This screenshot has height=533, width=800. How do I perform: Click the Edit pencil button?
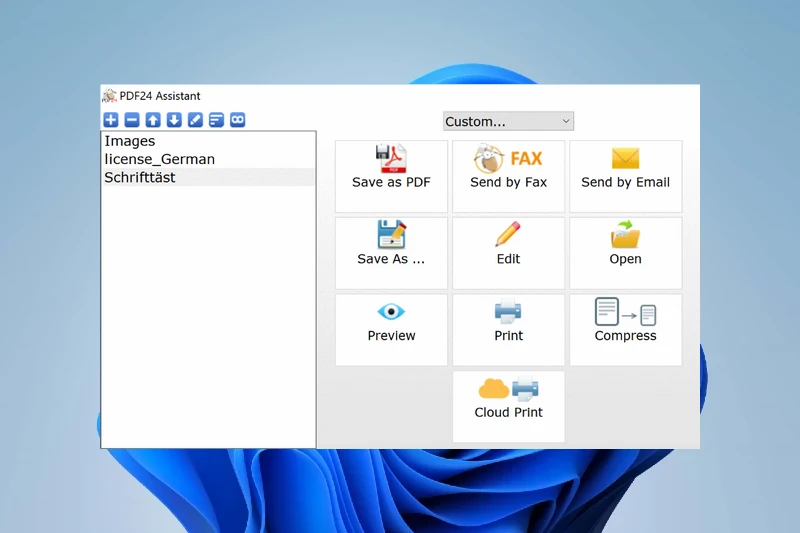(x=509, y=253)
